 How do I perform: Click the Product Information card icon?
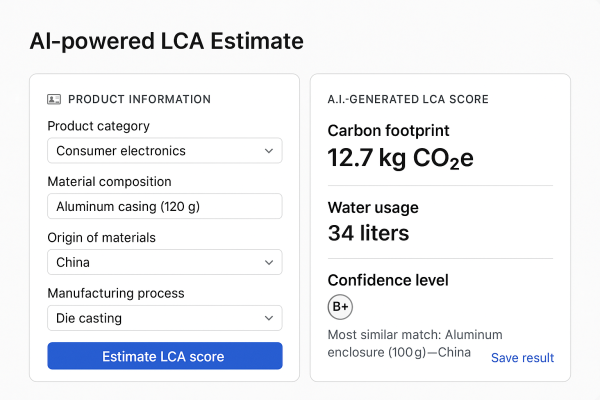(54, 99)
